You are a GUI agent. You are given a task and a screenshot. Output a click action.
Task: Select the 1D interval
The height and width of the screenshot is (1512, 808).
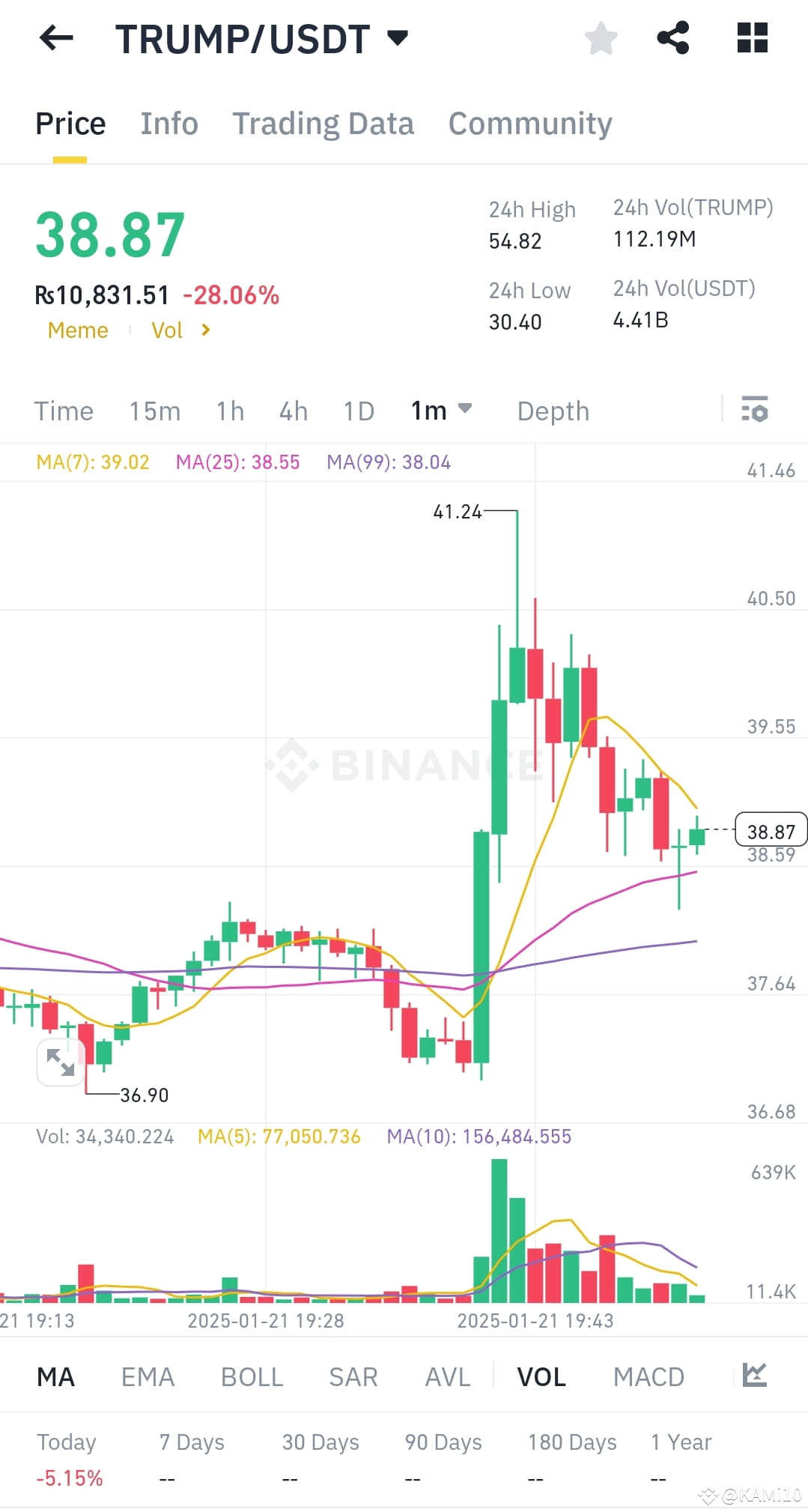coord(359,411)
